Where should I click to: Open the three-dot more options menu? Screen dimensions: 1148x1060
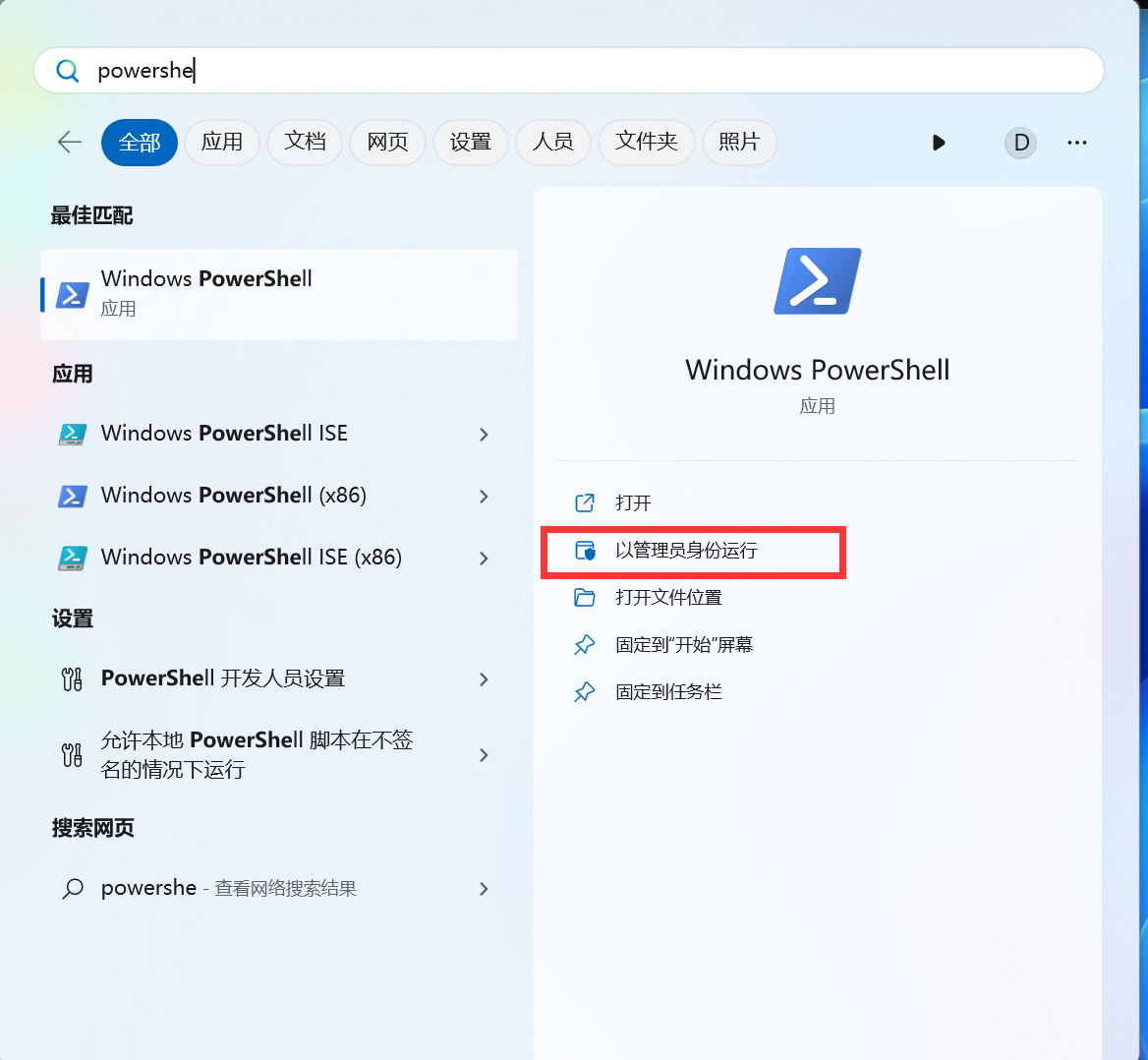pos(1077,143)
